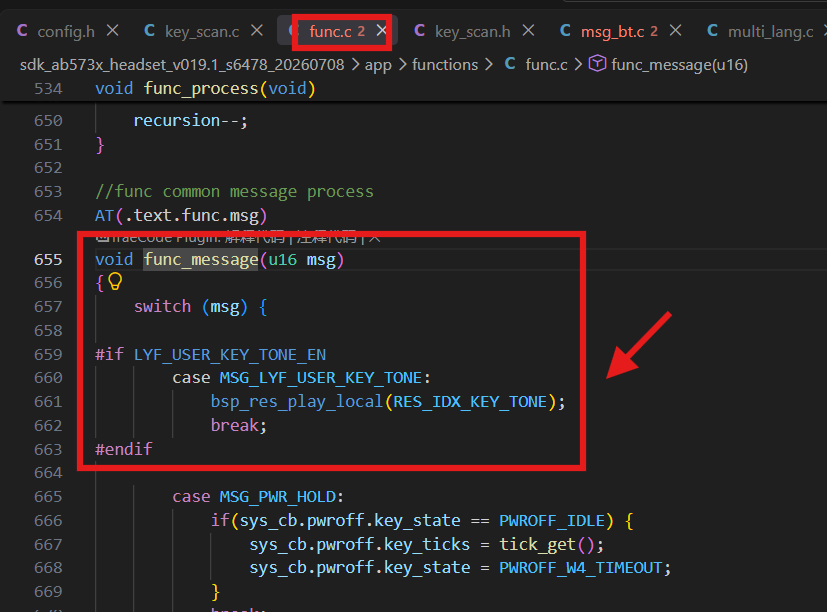Open the key_scan.c tab
Screen dimensions: 827x612
tap(202, 32)
